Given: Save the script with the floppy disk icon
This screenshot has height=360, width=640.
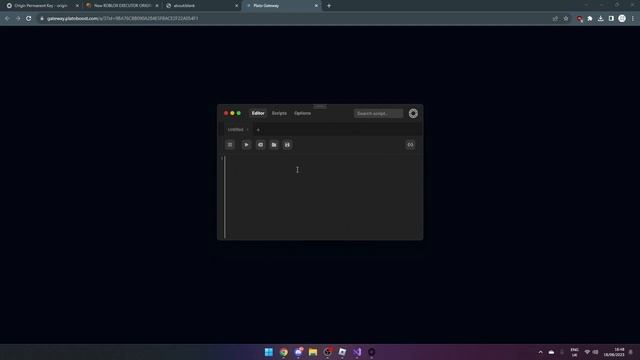Looking at the screenshot, I should click(287, 144).
